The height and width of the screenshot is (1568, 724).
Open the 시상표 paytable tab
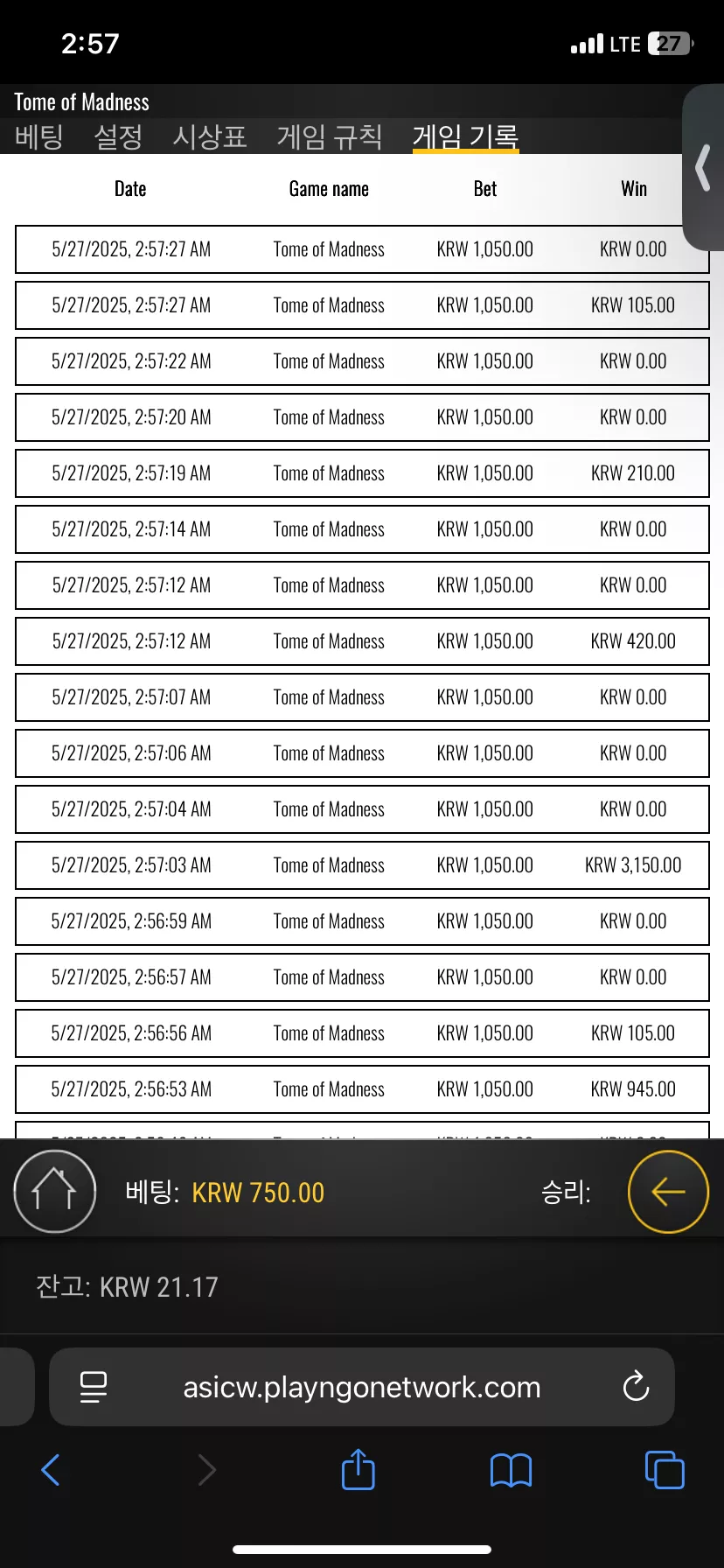pos(210,136)
